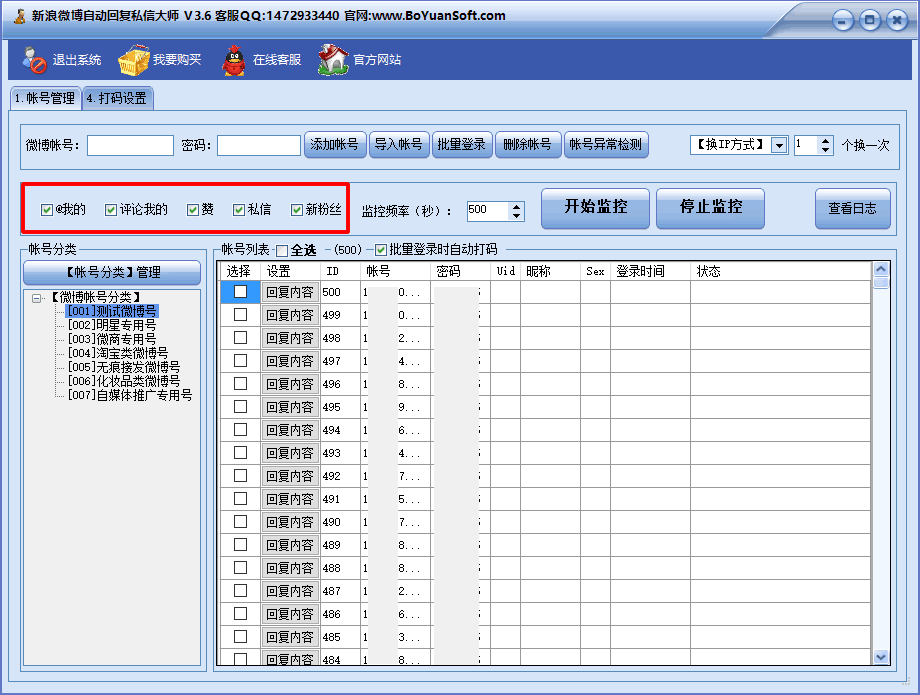Click the exit system icon
This screenshot has height=695, width=920.
click(35, 59)
